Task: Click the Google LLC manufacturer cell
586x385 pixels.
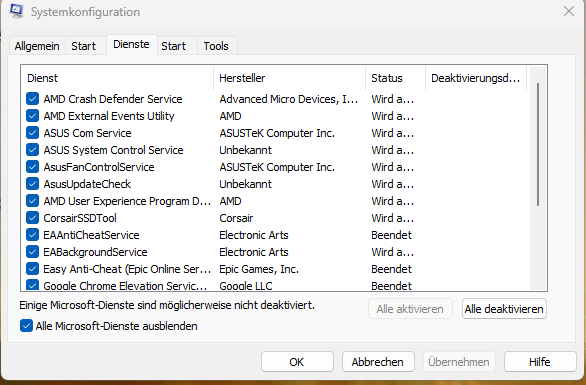Action: (246, 286)
